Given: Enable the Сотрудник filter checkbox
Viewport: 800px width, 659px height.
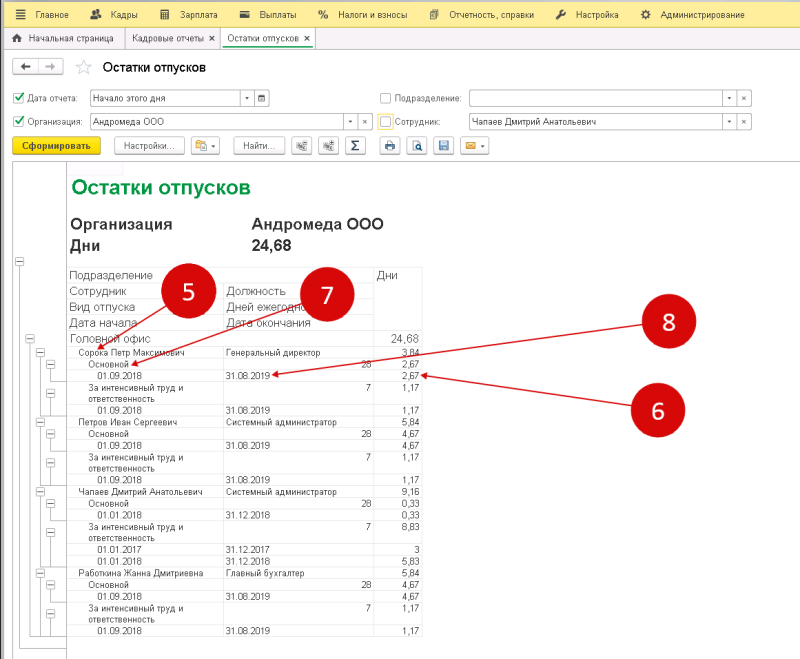Looking at the screenshot, I should click(x=386, y=122).
